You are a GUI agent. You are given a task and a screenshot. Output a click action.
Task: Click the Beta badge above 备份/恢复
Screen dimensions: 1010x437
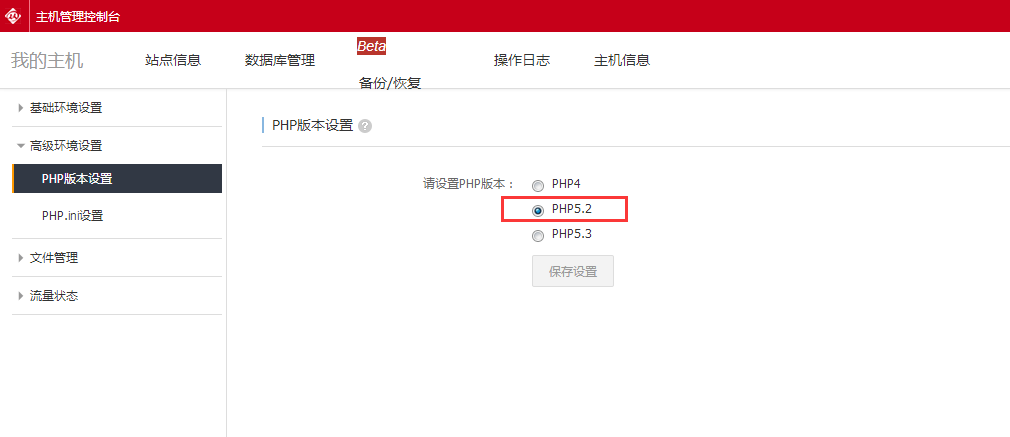tap(371, 46)
